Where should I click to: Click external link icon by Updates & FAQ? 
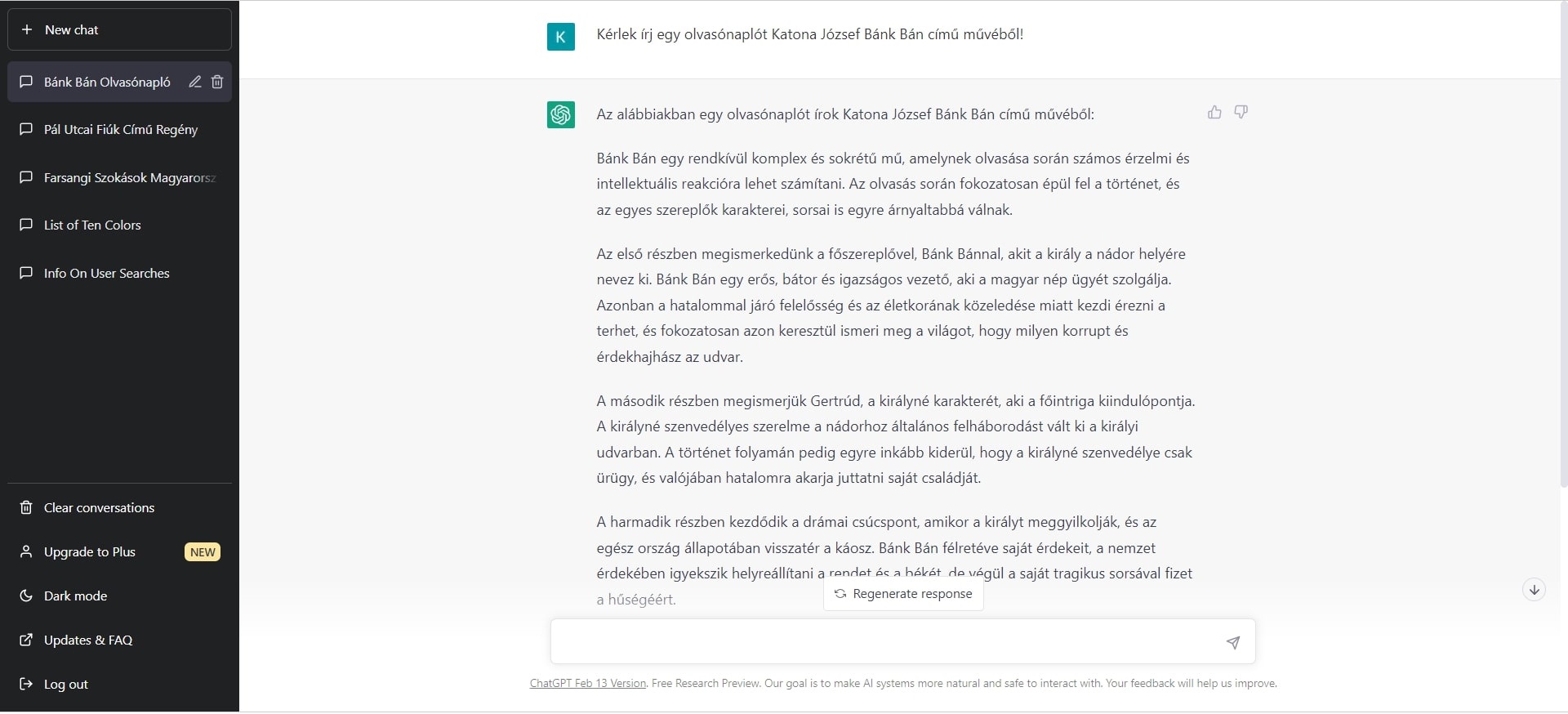coord(26,640)
